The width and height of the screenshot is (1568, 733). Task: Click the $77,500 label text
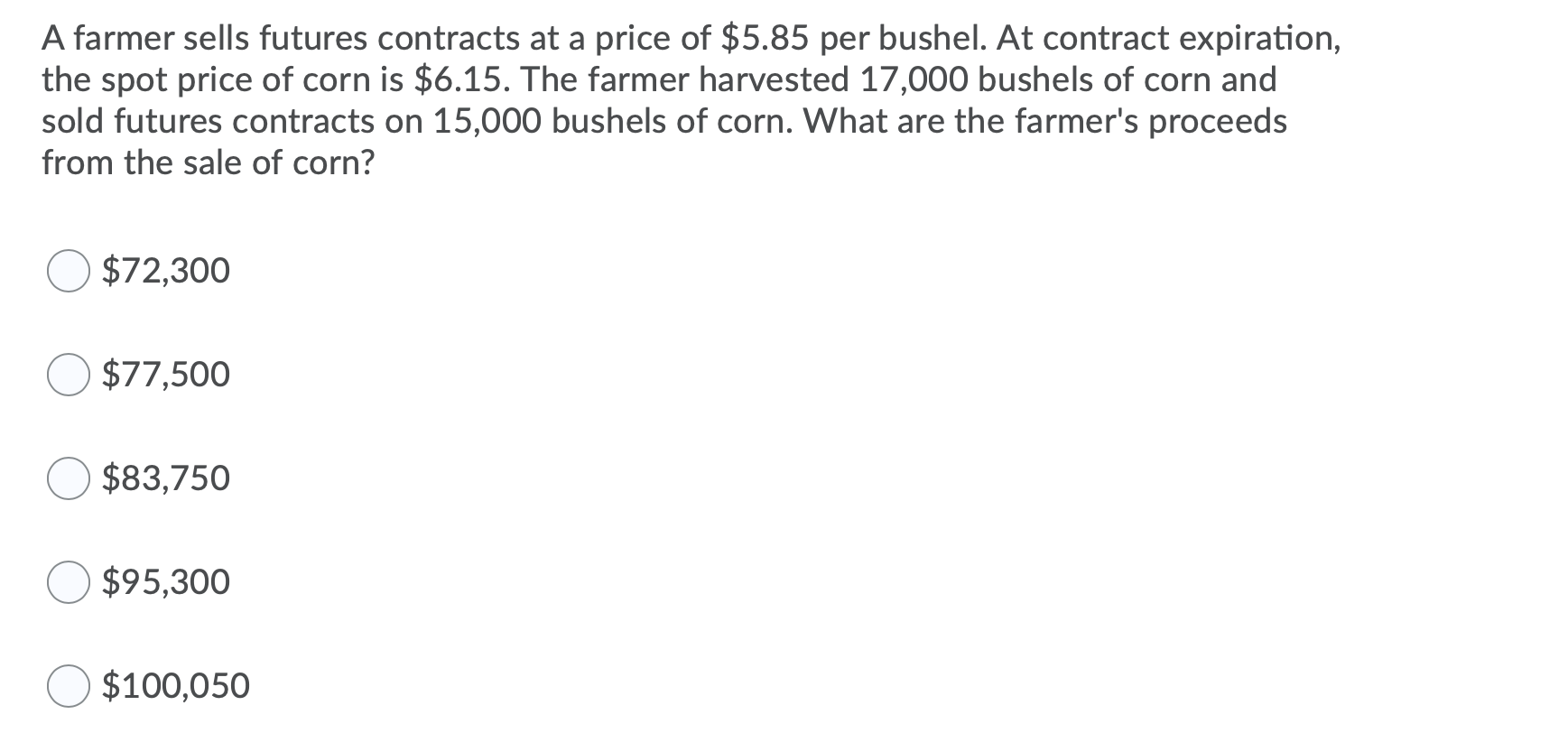[x=166, y=373]
